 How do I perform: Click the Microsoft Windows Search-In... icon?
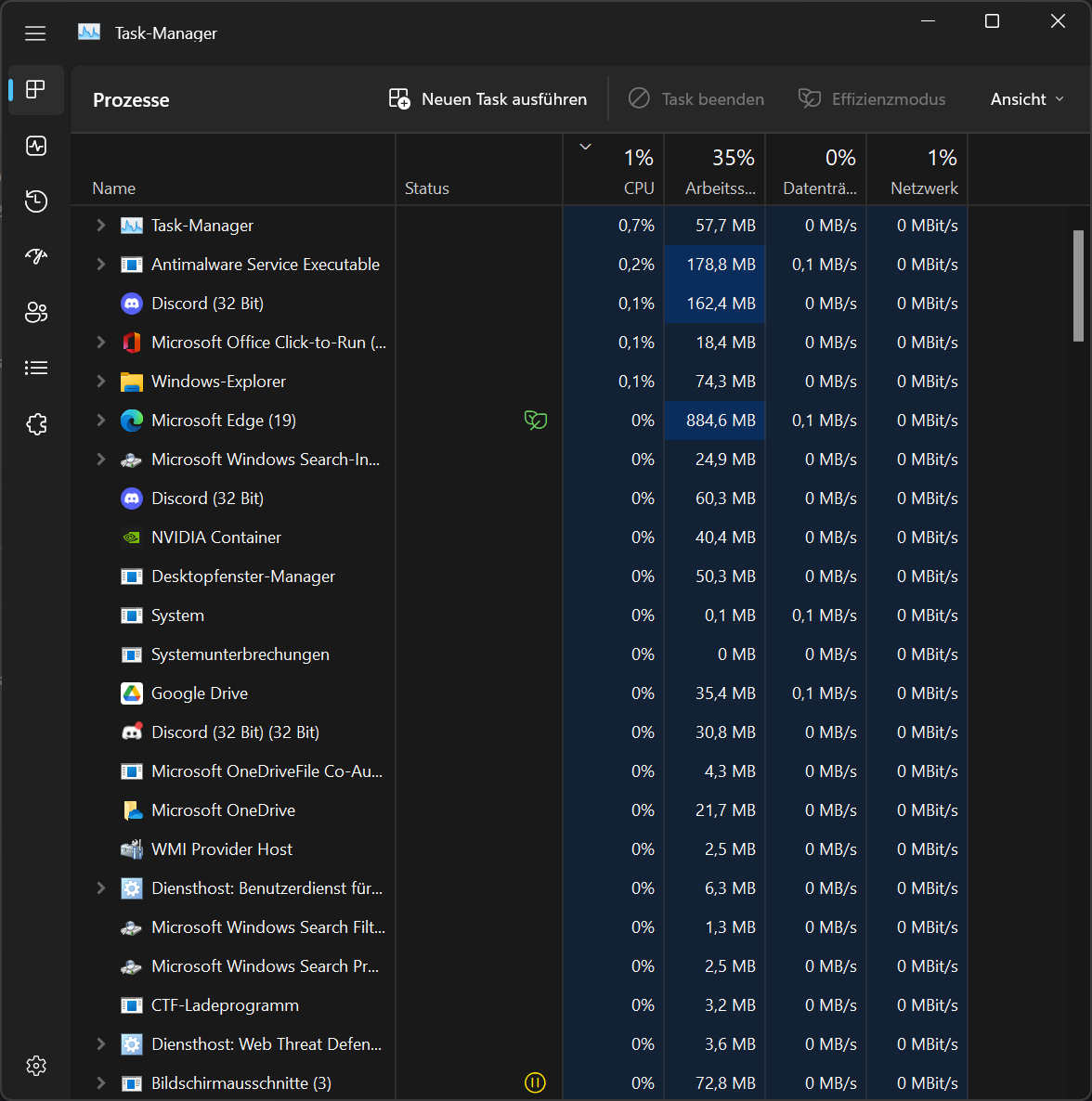pyautogui.click(x=131, y=460)
